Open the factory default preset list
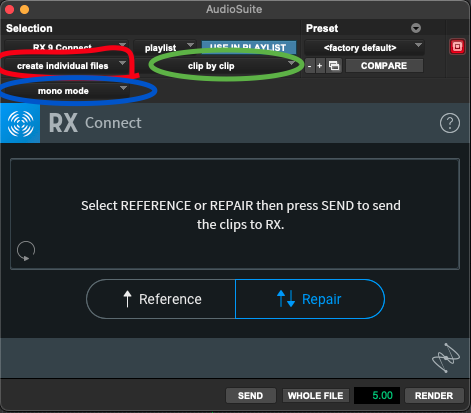 (x=364, y=48)
